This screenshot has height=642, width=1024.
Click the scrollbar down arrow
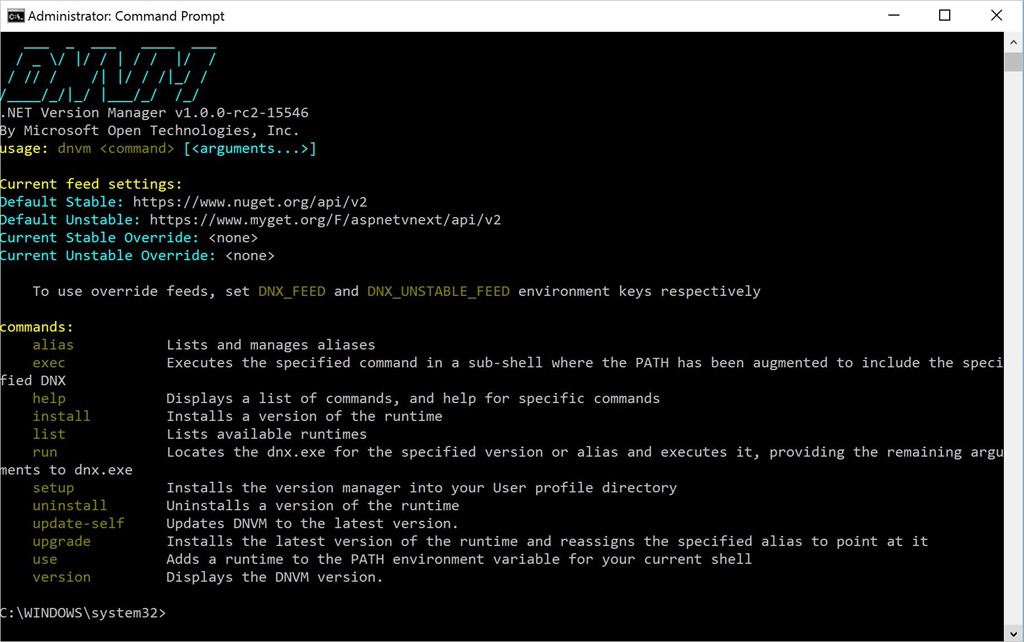[x=1014, y=632]
